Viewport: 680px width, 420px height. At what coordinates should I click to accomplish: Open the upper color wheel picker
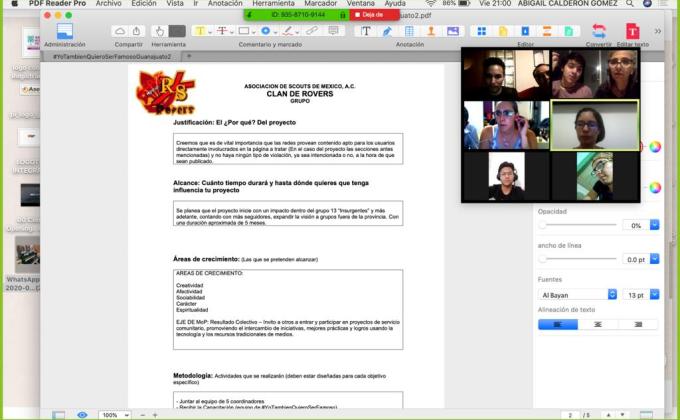(x=655, y=147)
